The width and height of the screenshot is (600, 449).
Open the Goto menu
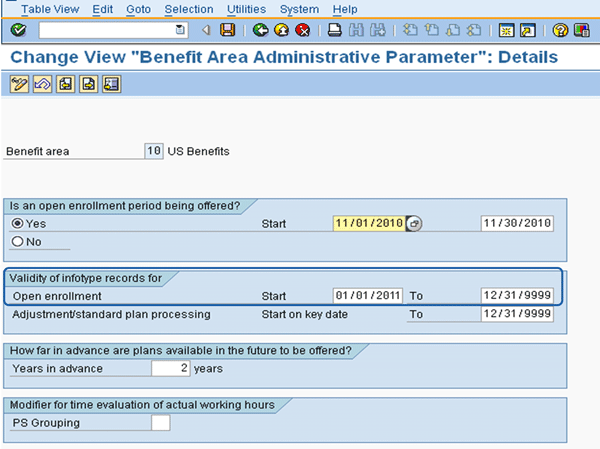[x=139, y=9]
